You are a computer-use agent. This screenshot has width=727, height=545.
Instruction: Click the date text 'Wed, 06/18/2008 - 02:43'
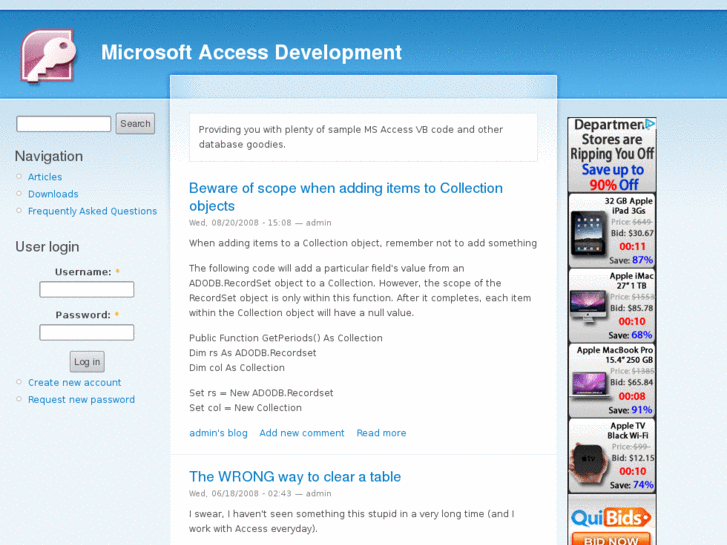(240, 494)
